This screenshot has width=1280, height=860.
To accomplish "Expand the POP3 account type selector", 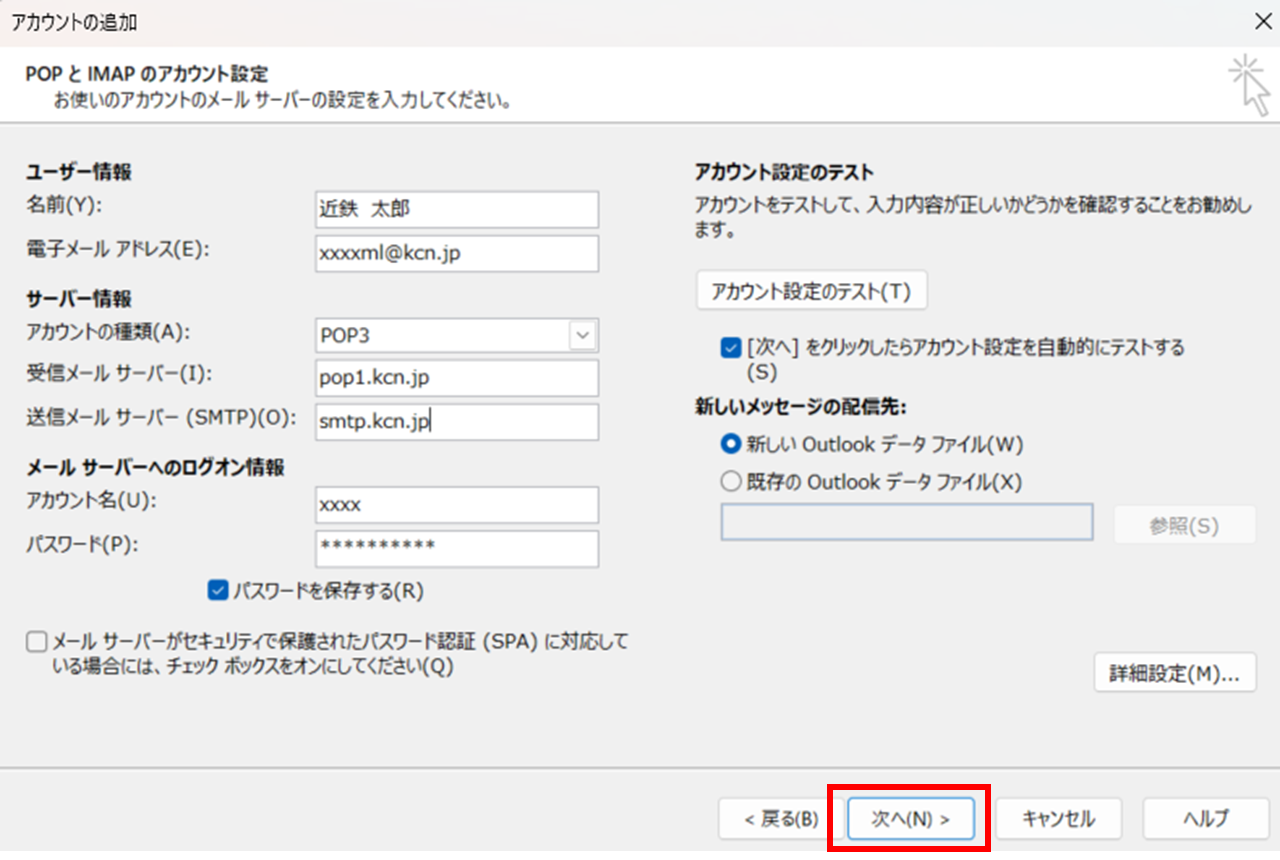I will coord(581,335).
